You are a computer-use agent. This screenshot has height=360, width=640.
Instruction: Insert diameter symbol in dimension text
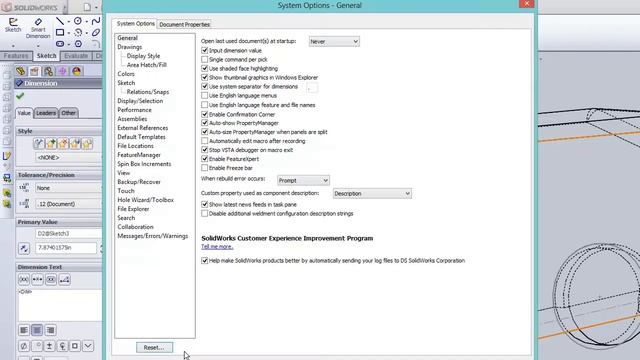click(24, 346)
